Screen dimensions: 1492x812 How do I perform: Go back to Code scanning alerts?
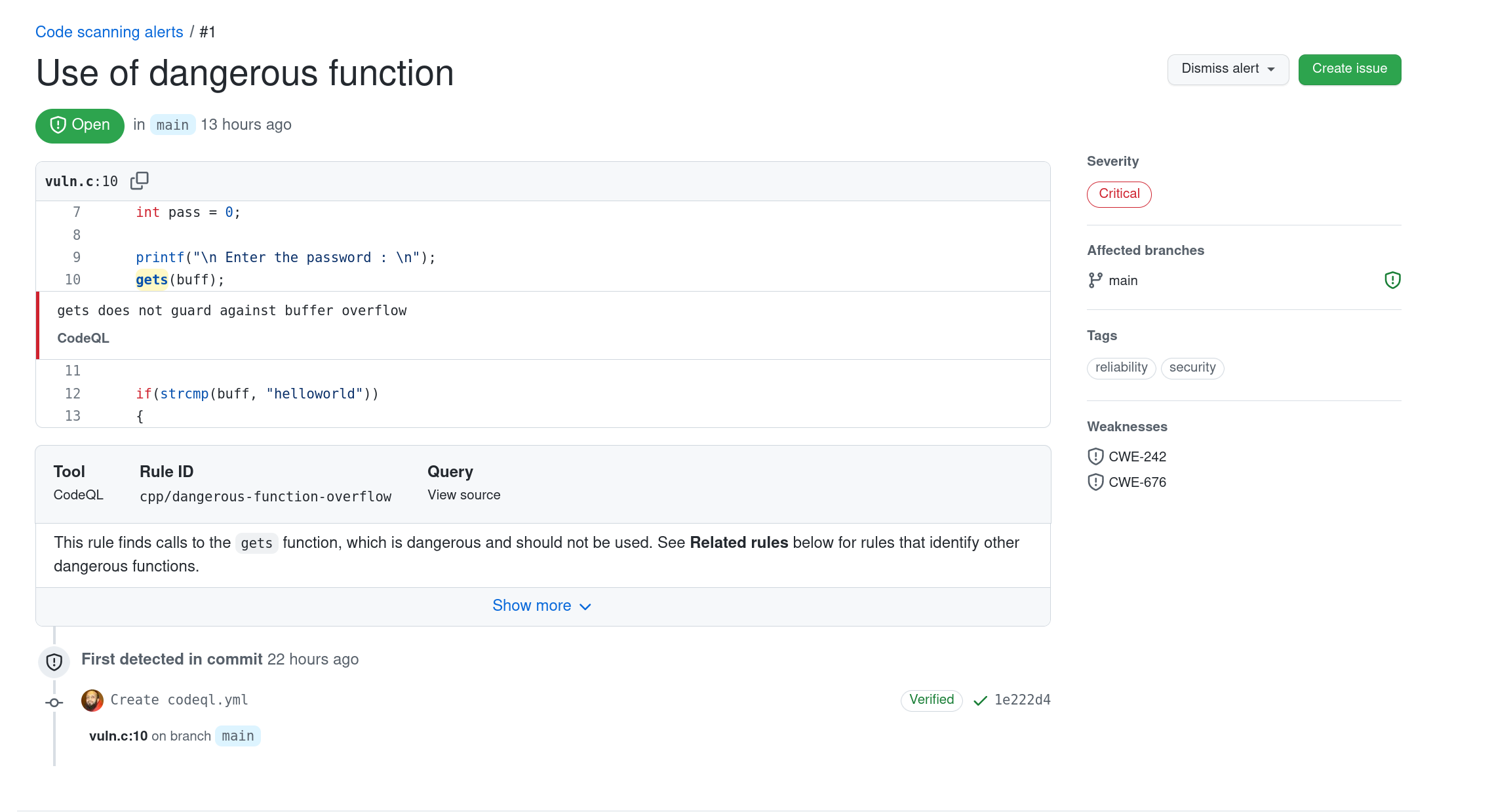pyautogui.click(x=109, y=32)
